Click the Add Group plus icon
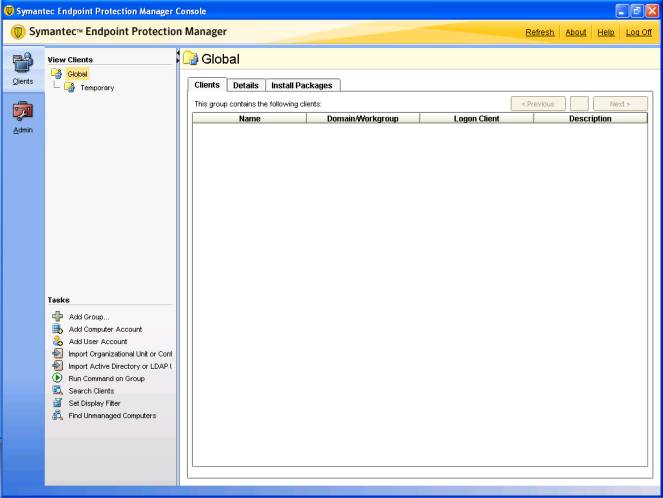 [58, 316]
